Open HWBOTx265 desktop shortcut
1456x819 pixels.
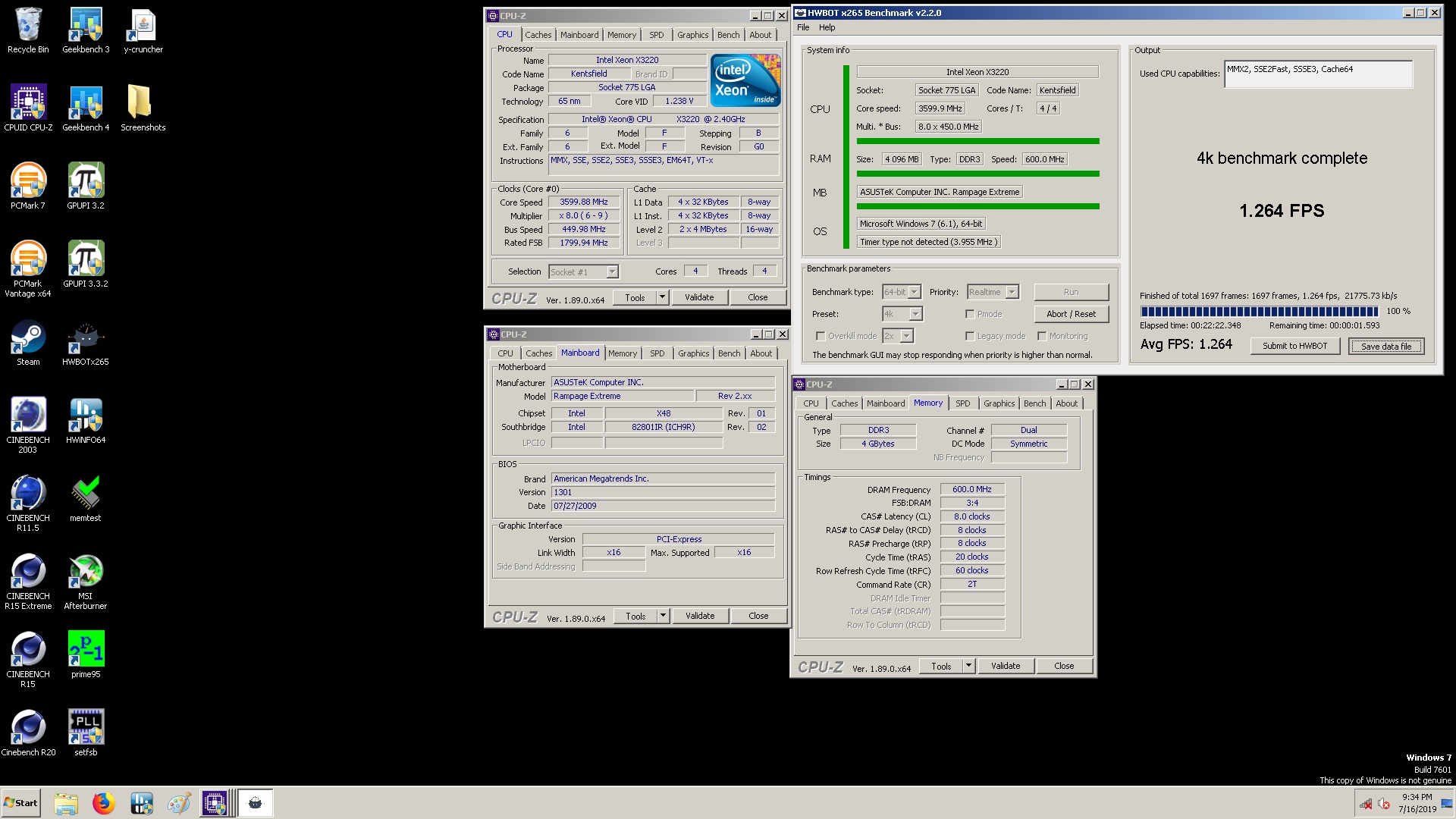tap(86, 343)
